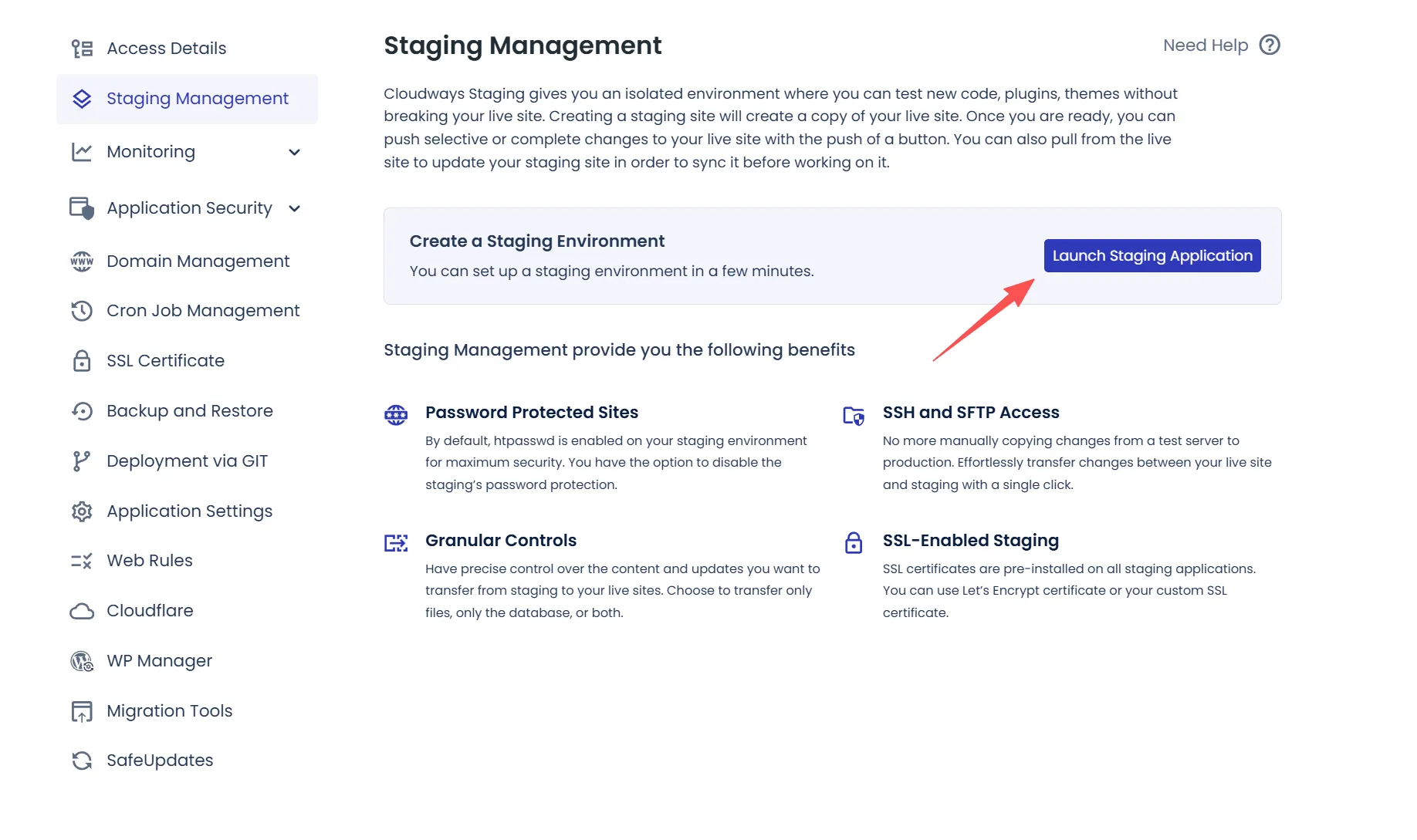Click the Application Security shield icon
The height and width of the screenshot is (840, 1417).
point(82,208)
